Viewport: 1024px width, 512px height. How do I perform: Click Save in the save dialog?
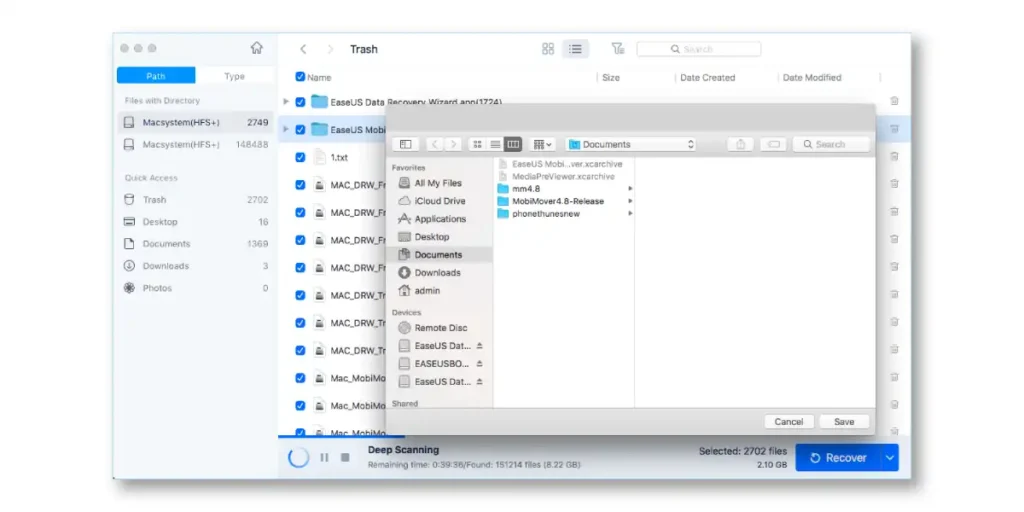point(844,422)
